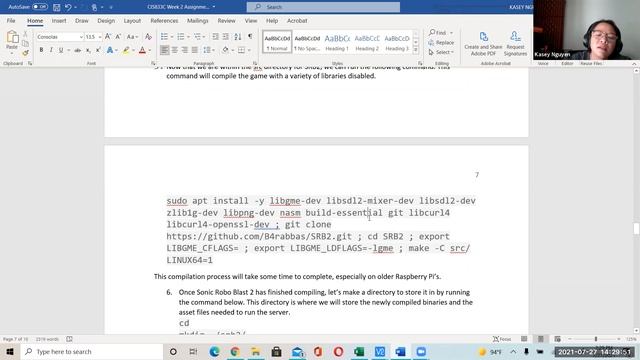
Task: Switch to the Draw tab
Action: pos(82,20)
